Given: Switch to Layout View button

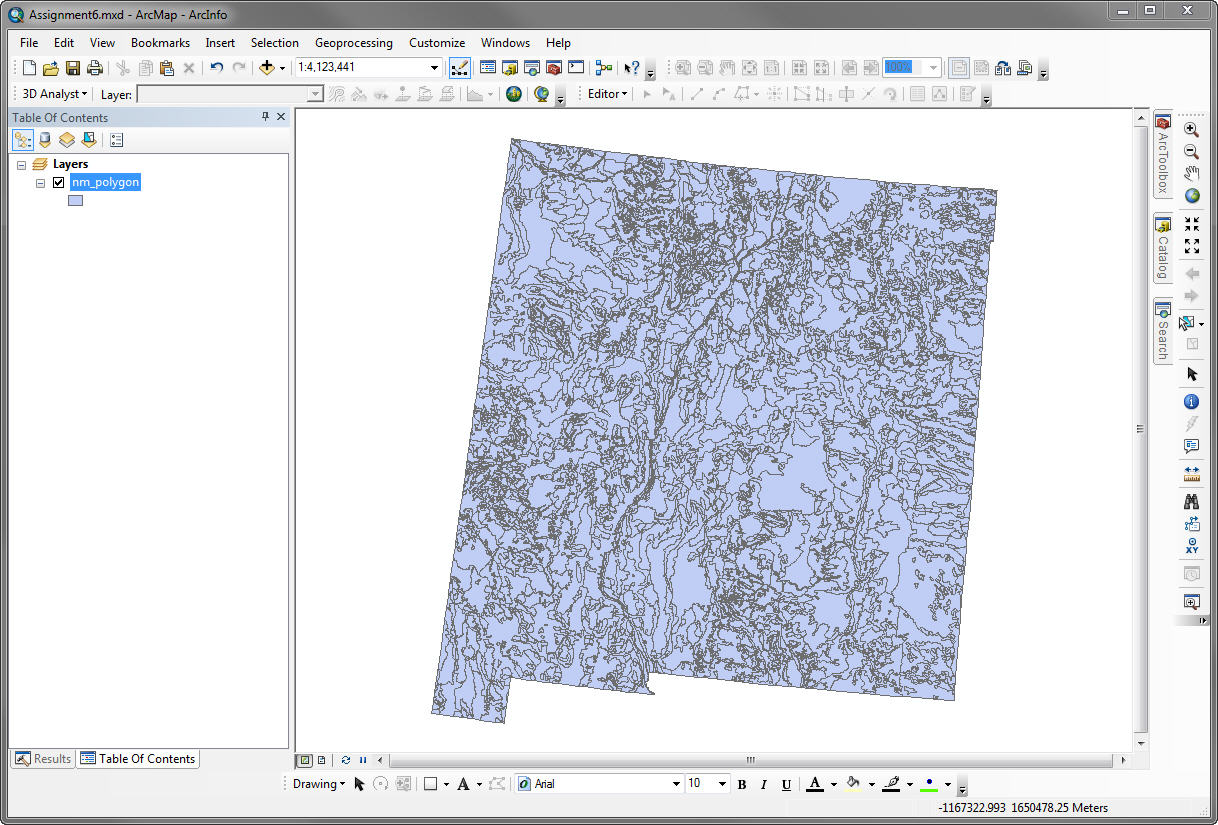Looking at the screenshot, I should [x=322, y=760].
